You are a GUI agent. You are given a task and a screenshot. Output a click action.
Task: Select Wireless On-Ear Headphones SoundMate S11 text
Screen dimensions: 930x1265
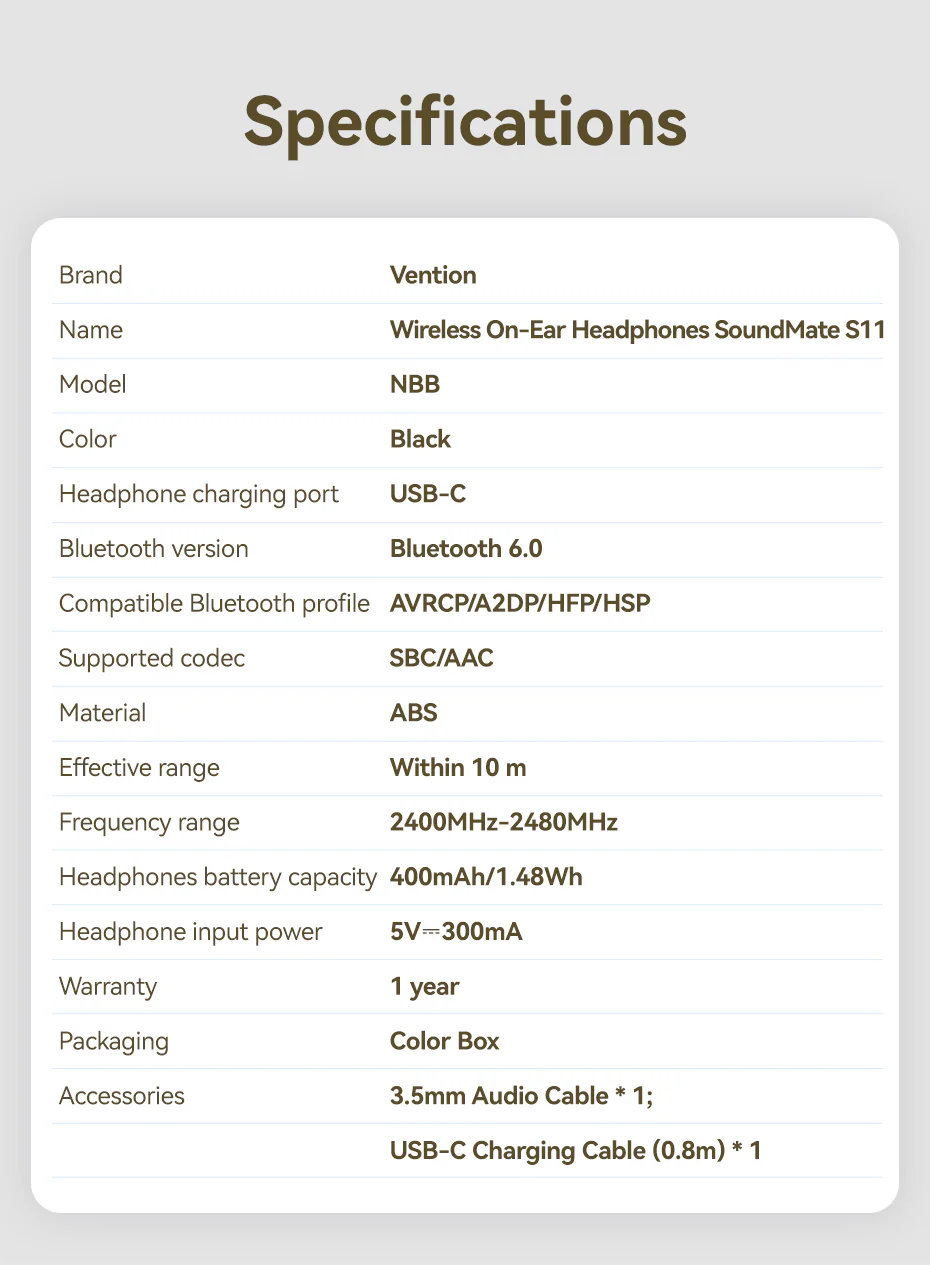coord(638,330)
